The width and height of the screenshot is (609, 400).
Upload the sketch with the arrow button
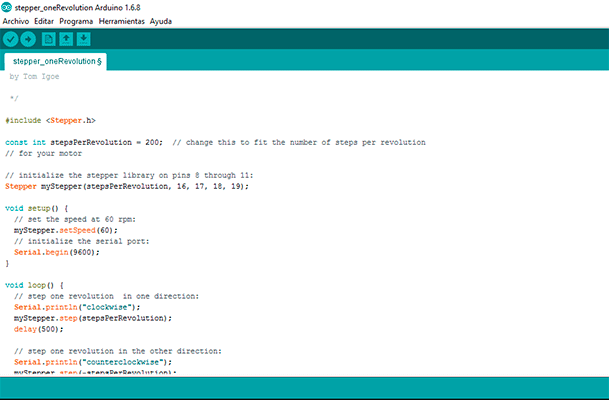(x=28, y=39)
